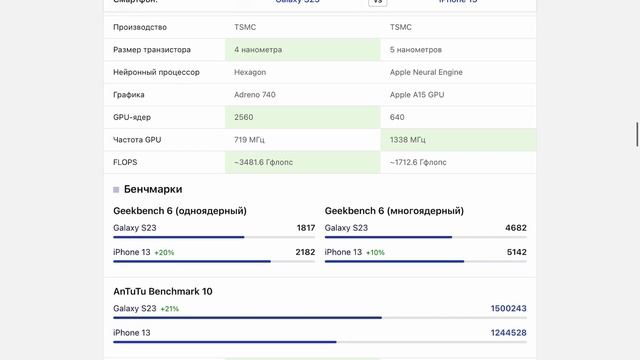Click the Galaxy S23 single-core progress bar
Screen dimensions: 640x360
[214, 237]
